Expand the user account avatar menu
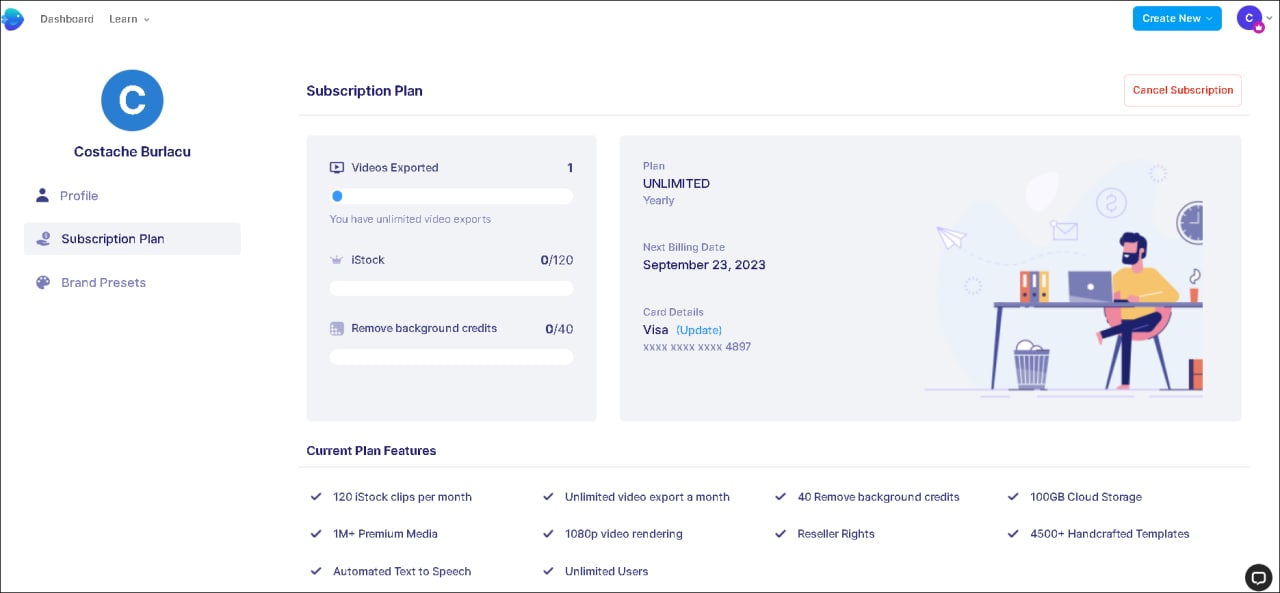The width and height of the screenshot is (1280, 593). 1252,18
